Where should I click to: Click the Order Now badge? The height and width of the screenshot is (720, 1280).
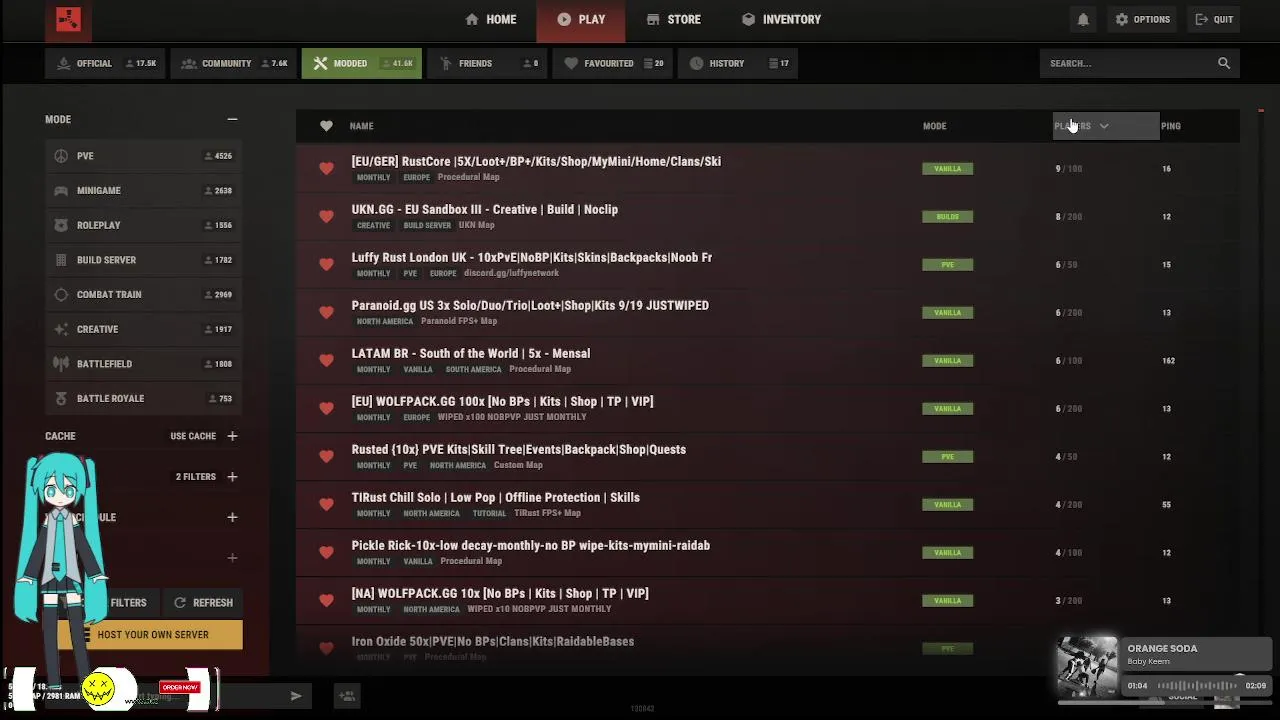180,687
